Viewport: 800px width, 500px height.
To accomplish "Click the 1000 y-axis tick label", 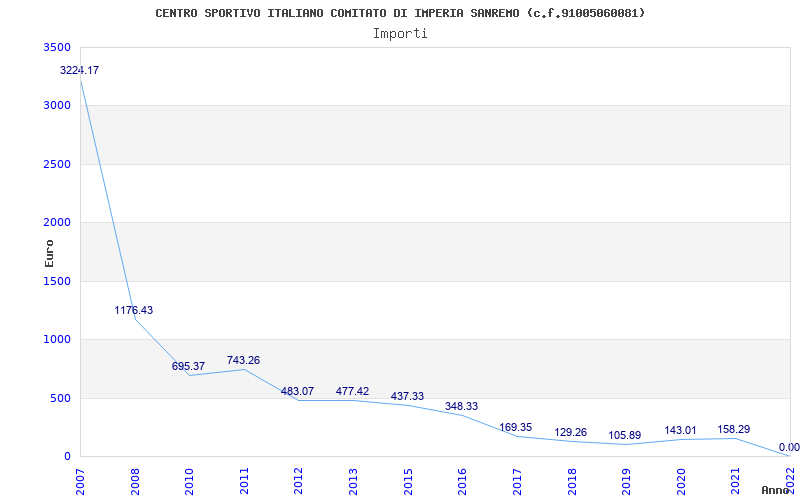I will (57, 339).
